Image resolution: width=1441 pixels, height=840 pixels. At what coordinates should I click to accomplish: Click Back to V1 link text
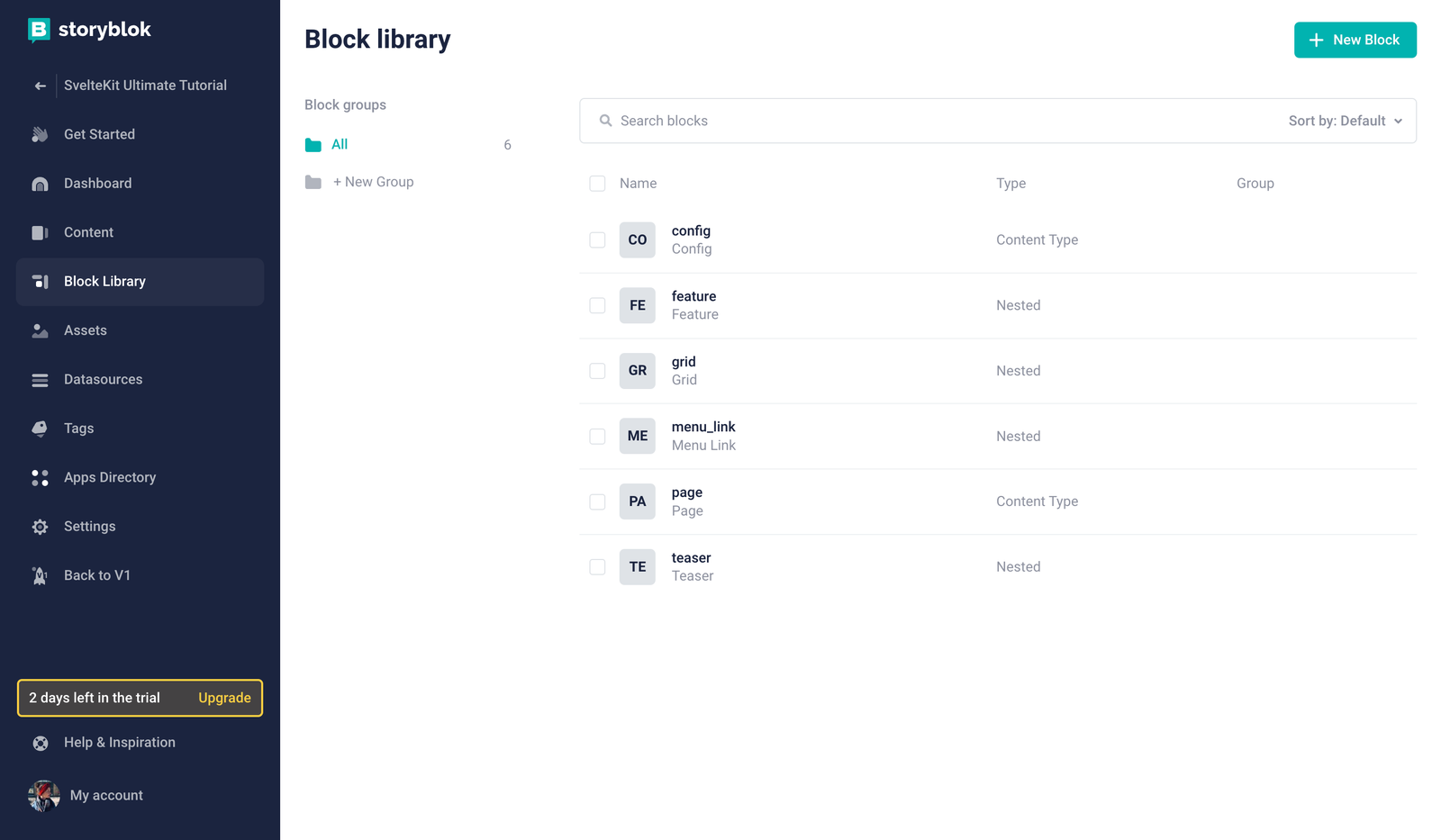coord(97,575)
